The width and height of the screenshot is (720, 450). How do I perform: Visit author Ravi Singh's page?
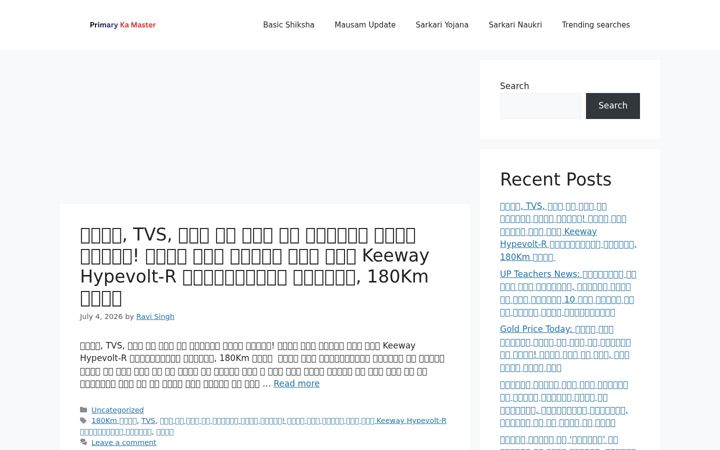point(155,316)
